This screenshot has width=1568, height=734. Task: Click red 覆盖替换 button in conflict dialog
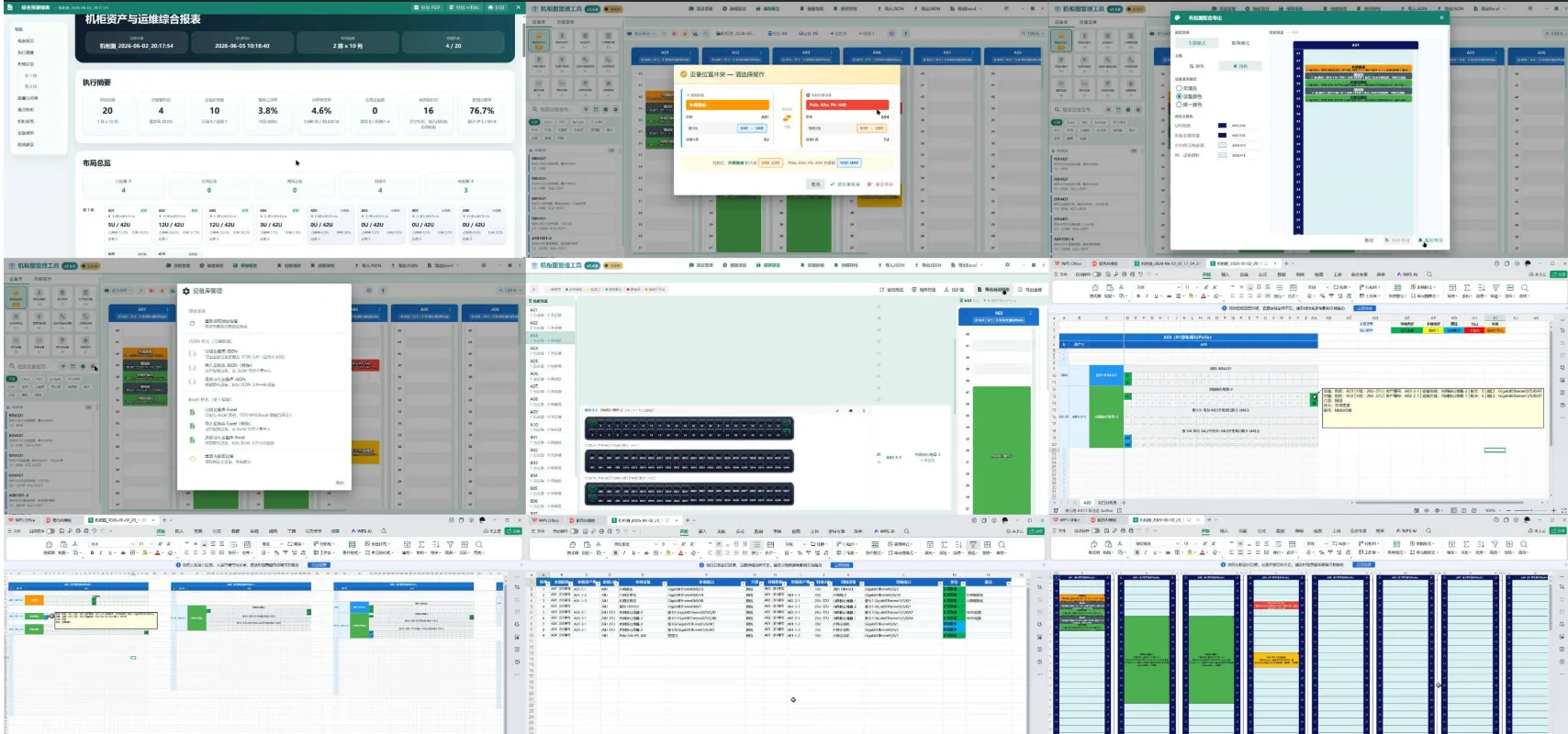pyautogui.click(x=880, y=184)
